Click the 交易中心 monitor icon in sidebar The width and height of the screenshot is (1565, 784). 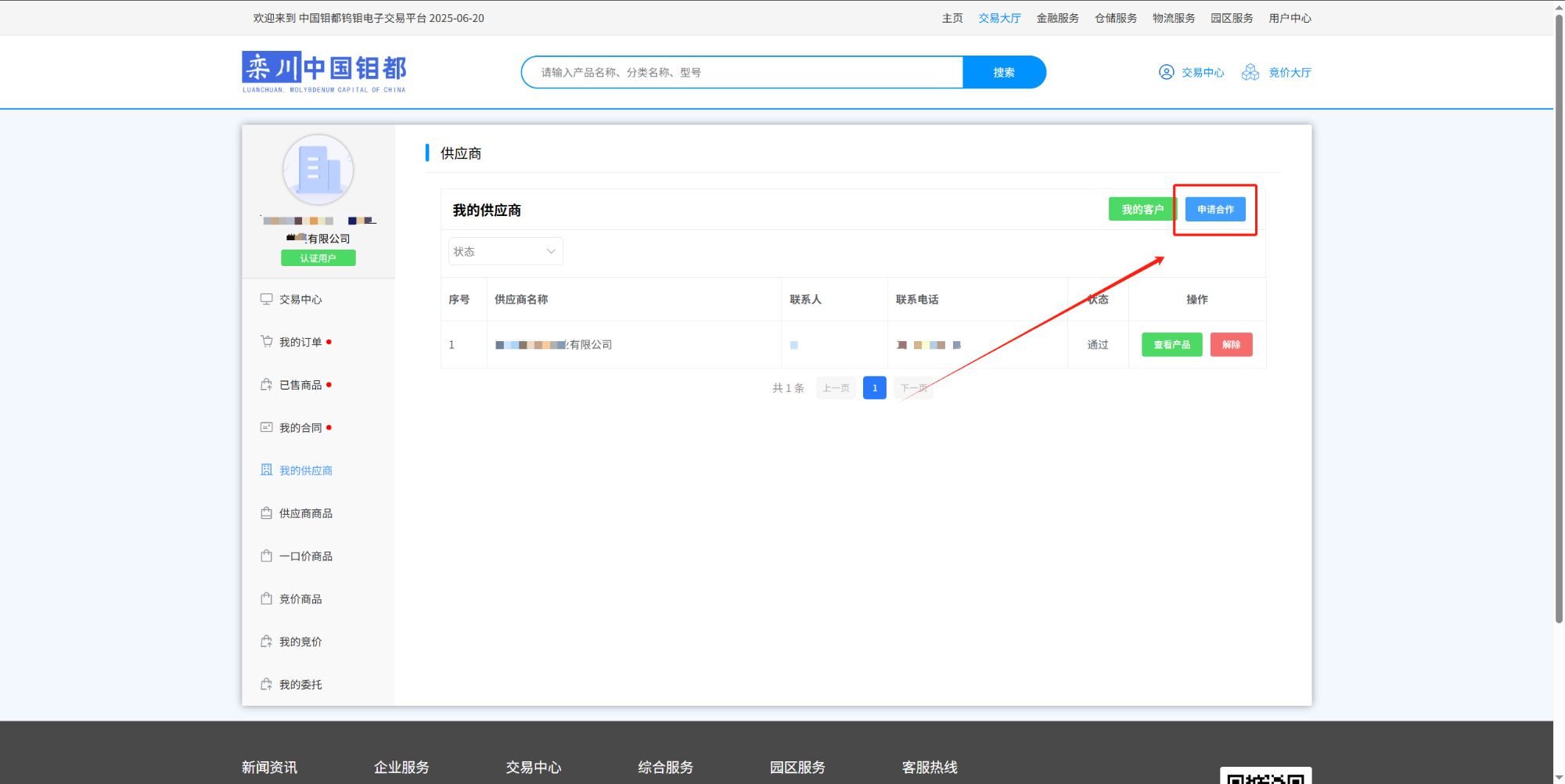[x=266, y=299]
